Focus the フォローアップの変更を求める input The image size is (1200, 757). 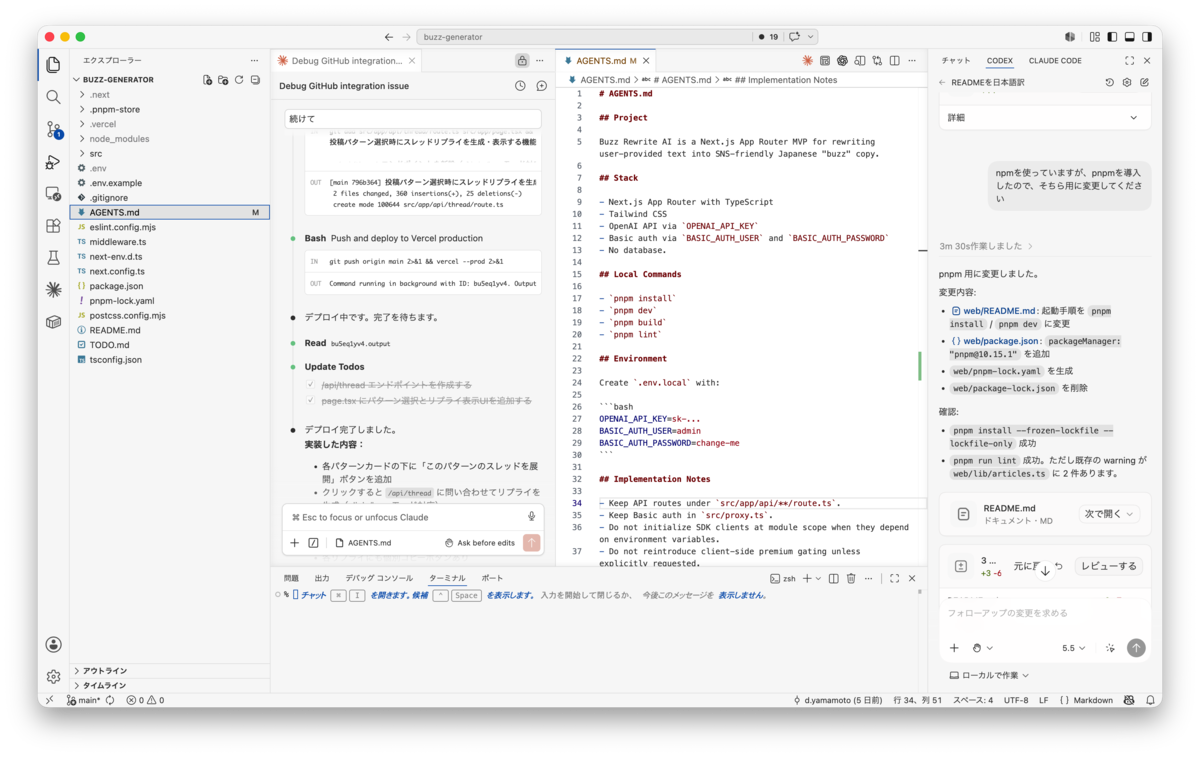pyautogui.click(x=1043, y=613)
